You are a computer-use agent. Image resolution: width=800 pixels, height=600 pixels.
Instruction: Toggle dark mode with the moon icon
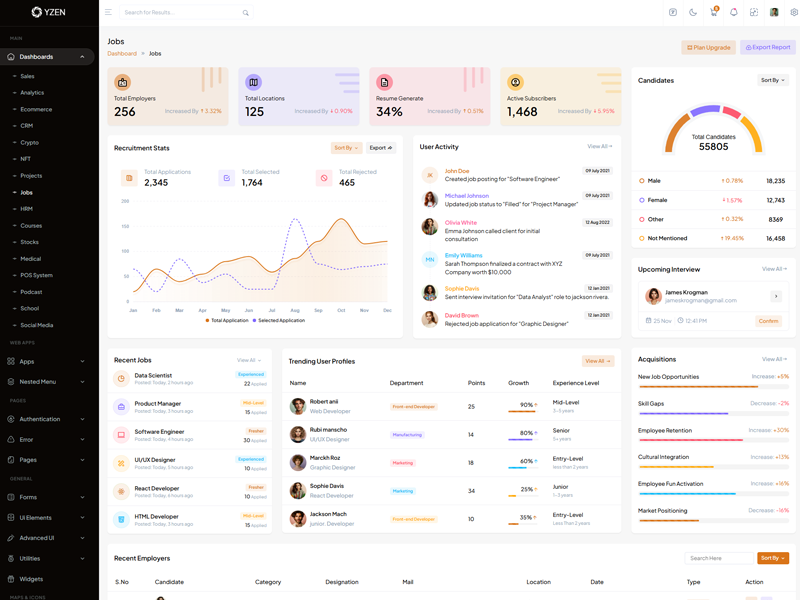[693, 13]
